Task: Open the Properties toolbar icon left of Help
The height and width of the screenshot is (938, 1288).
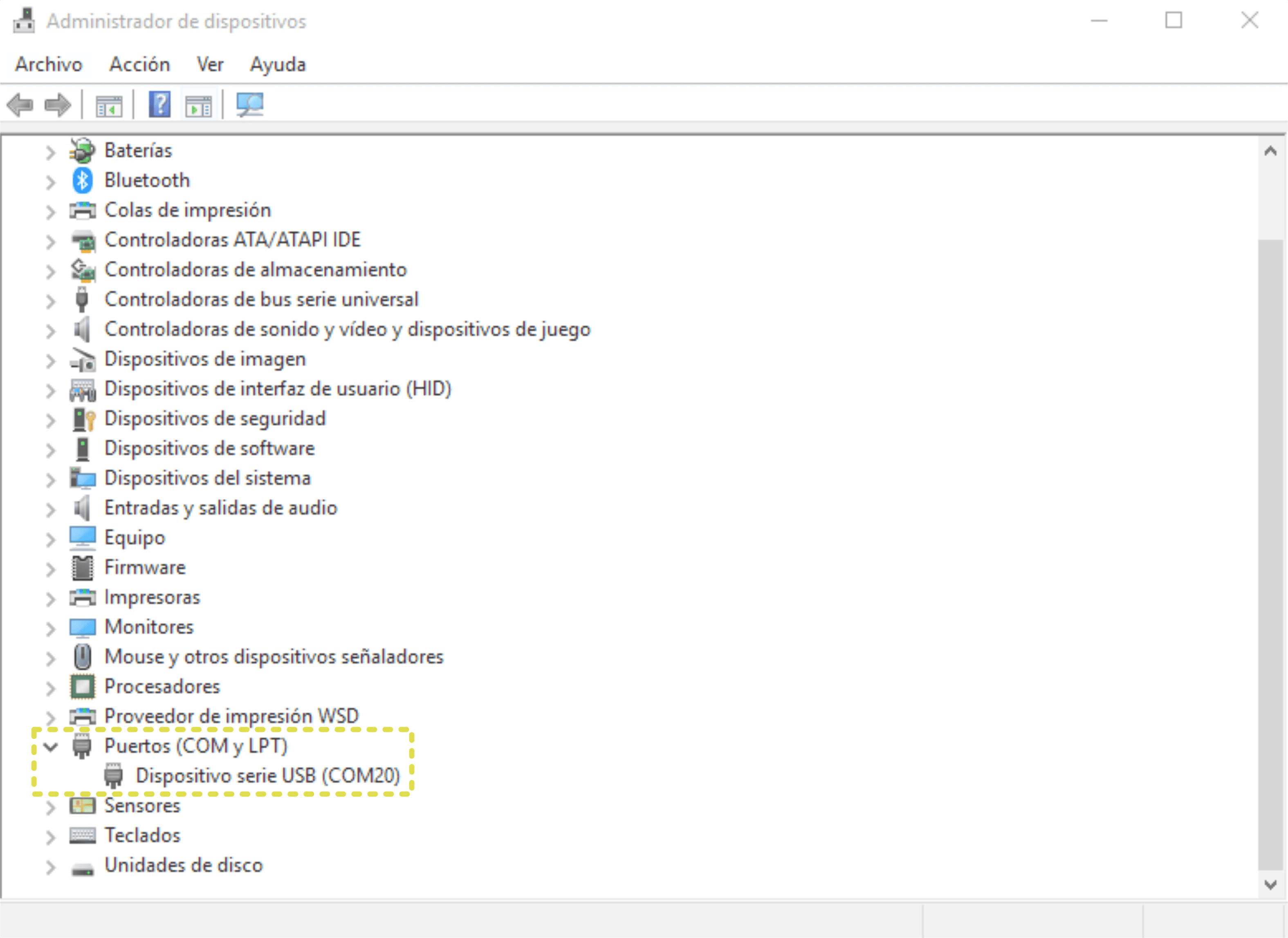Action: [109, 105]
